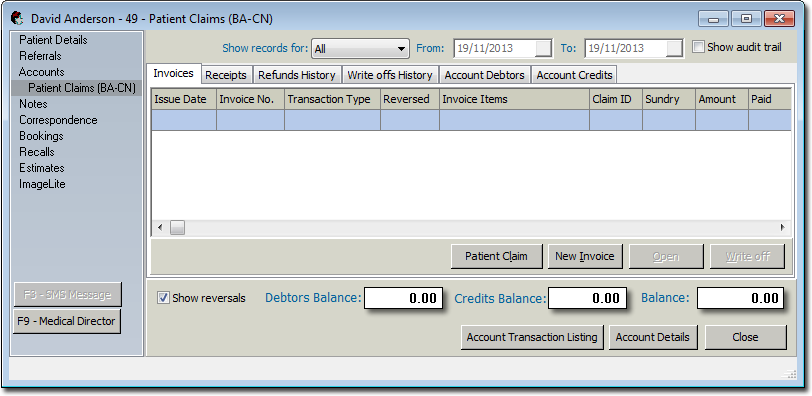812x396 pixels.
Task: Create a New Invoice
Action: click(x=585, y=256)
